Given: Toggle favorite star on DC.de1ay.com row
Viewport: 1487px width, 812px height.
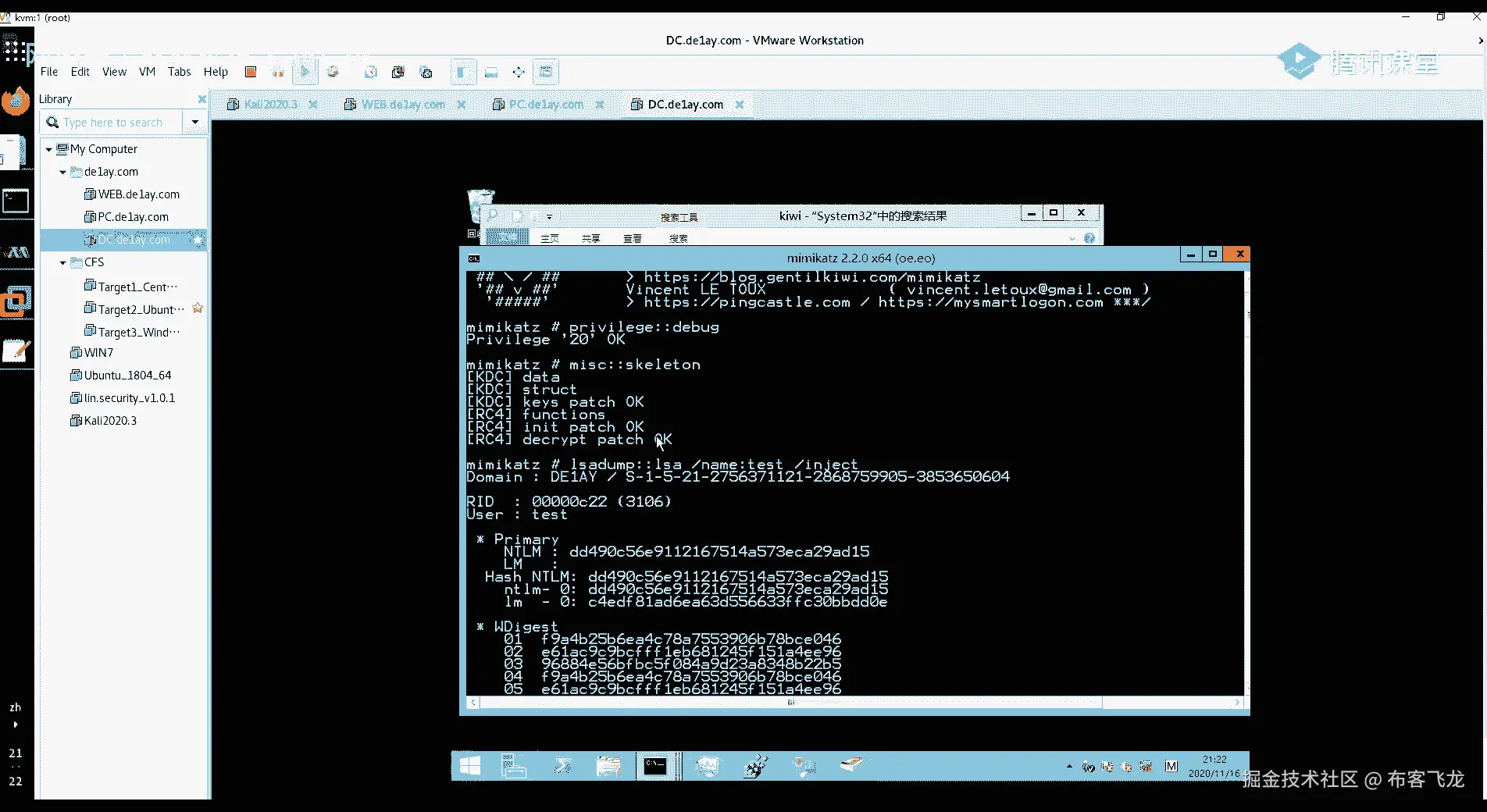Looking at the screenshot, I should [198, 240].
